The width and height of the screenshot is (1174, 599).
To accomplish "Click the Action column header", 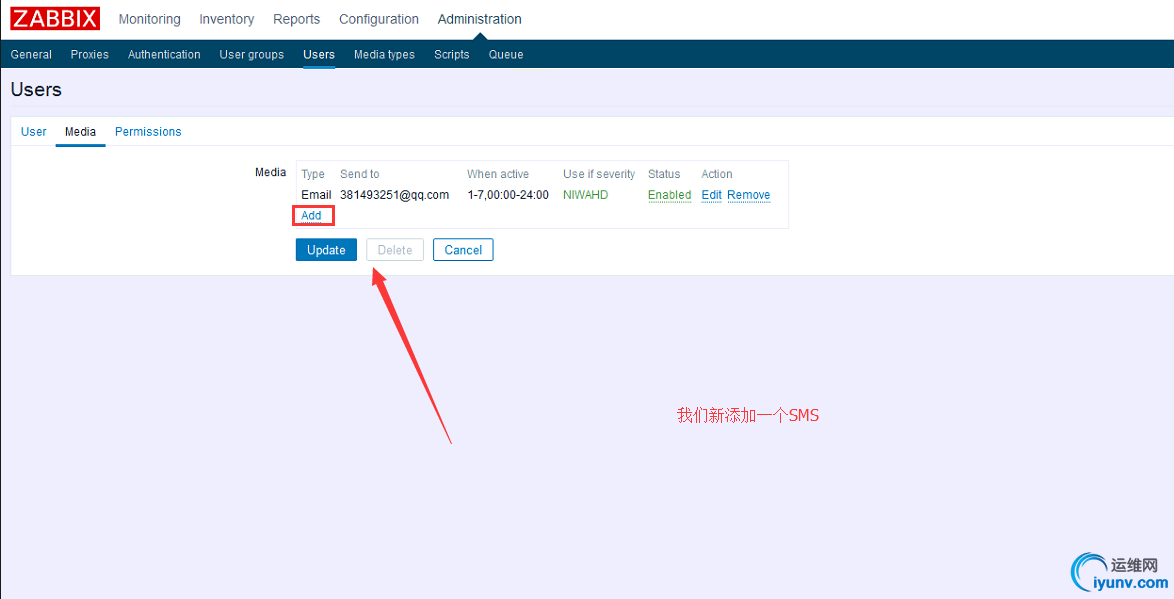I will click(717, 174).
